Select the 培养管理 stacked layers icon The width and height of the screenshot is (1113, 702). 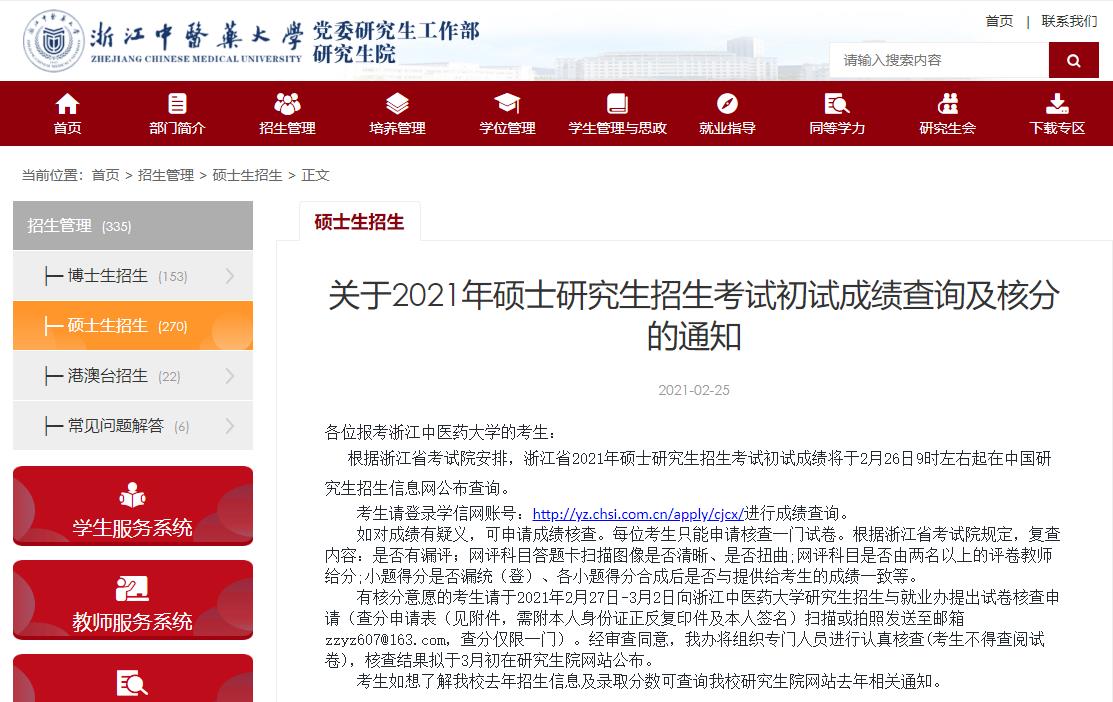tap(397, 103)
